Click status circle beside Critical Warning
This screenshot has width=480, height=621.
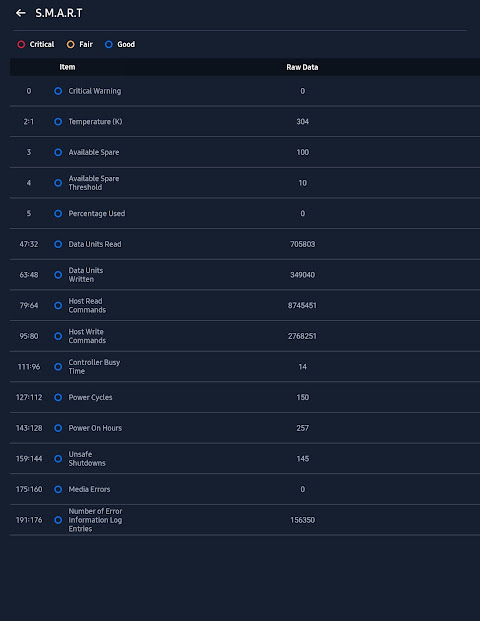point(58,91)
